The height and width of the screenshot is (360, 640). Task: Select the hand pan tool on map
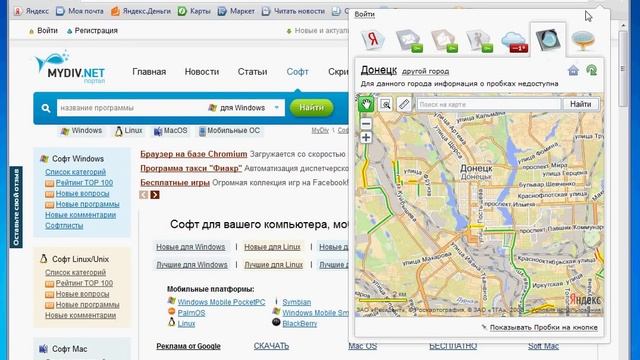(366, 104)
